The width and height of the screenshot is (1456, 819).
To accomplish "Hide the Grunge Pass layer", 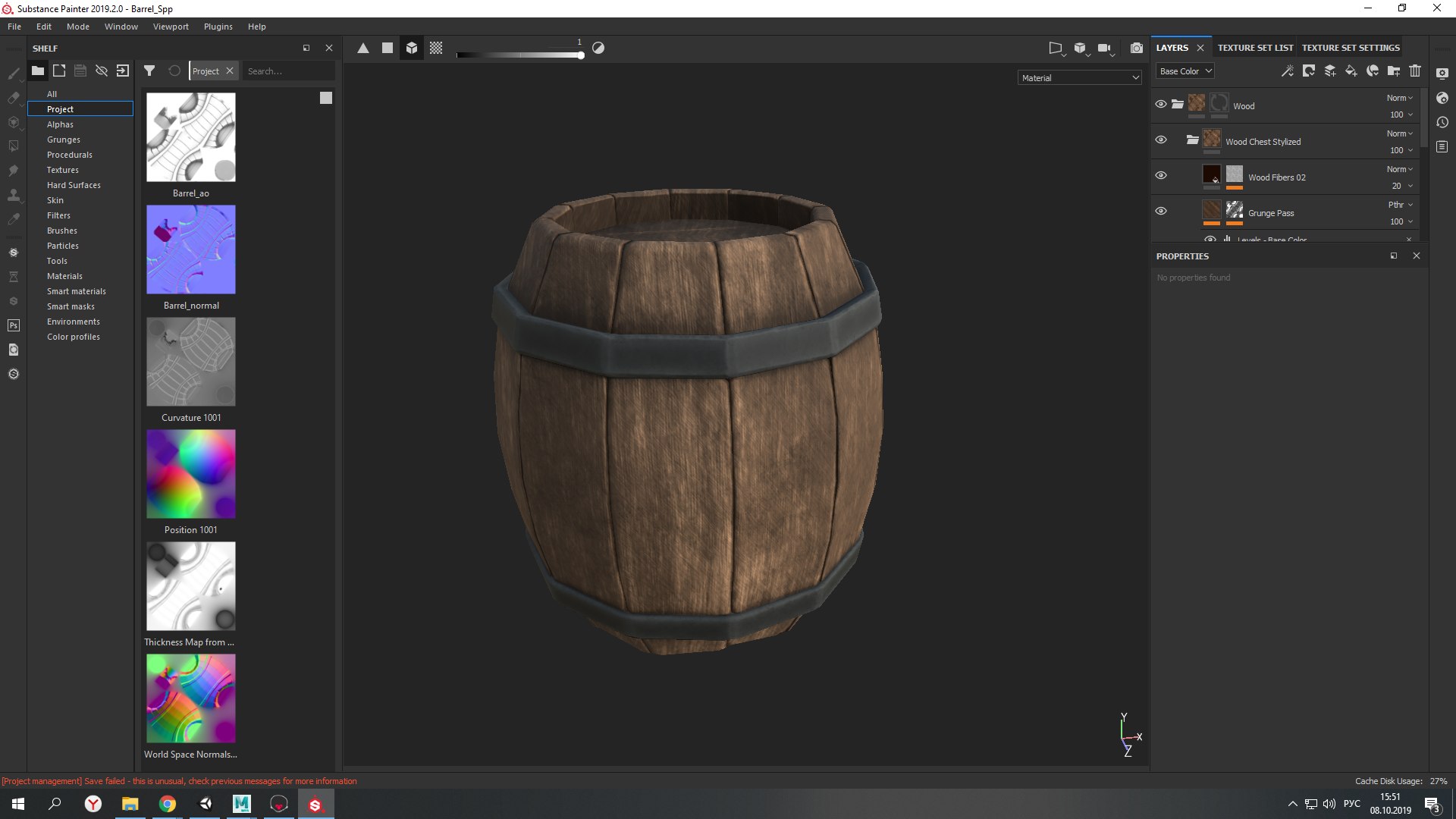I will click(x=1161, y=211).
